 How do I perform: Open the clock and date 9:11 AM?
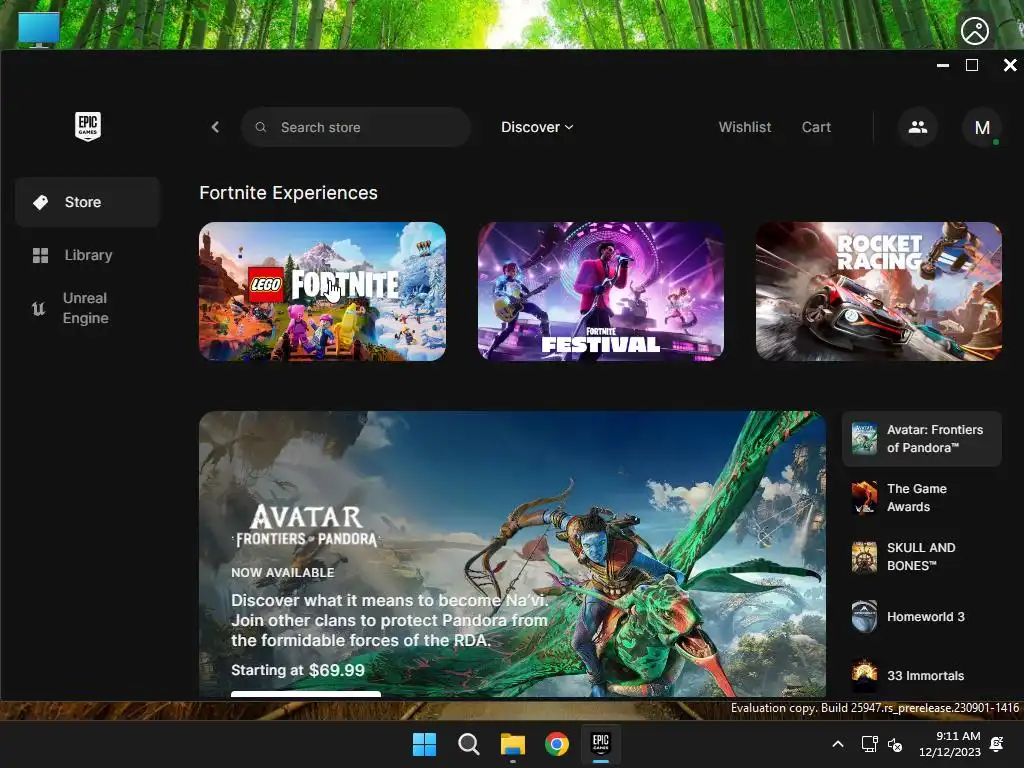950,744
